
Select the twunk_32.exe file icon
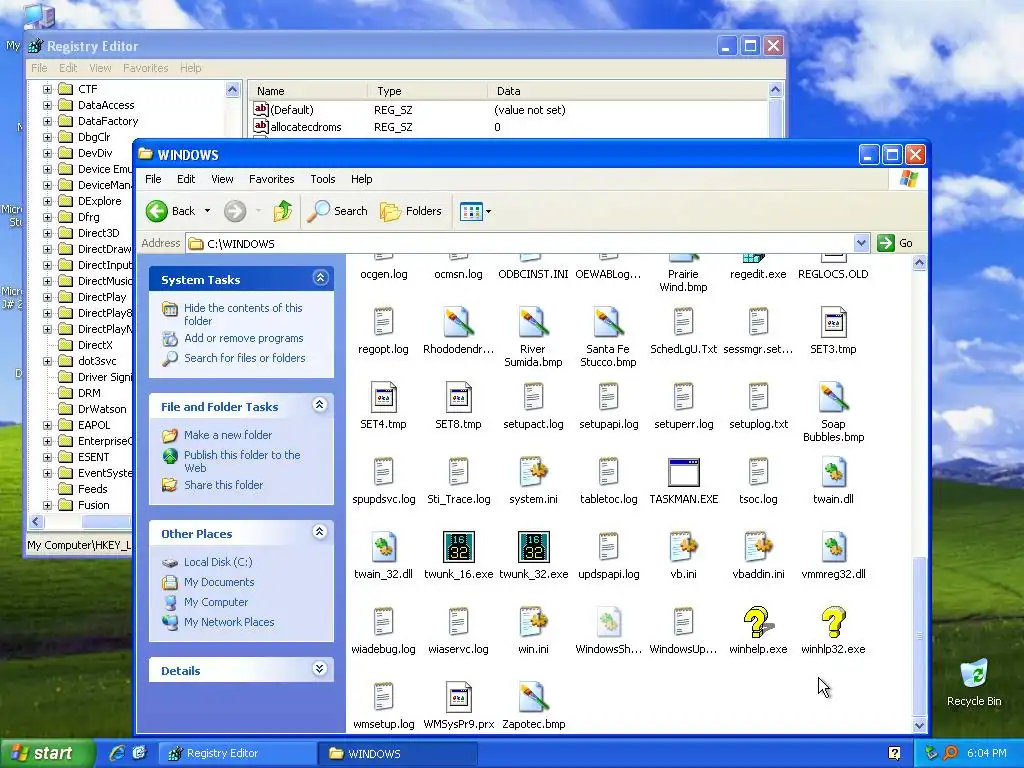coord(534,547)
